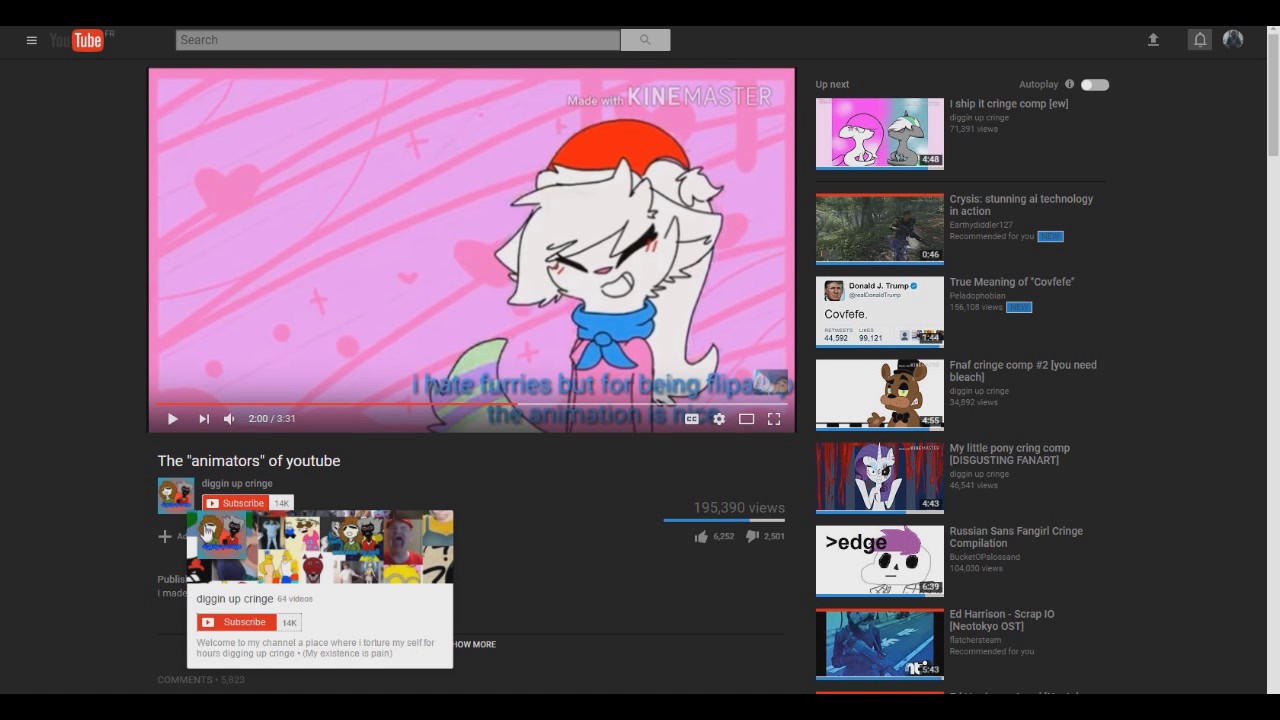Open the hover card channel banner

(320, 547)
